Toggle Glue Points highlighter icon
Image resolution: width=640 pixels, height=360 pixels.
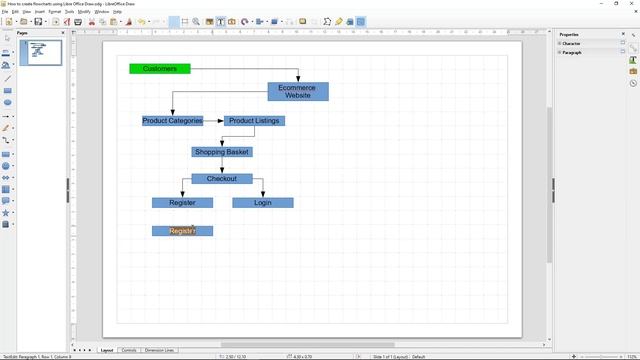click(x=338, y=22)
